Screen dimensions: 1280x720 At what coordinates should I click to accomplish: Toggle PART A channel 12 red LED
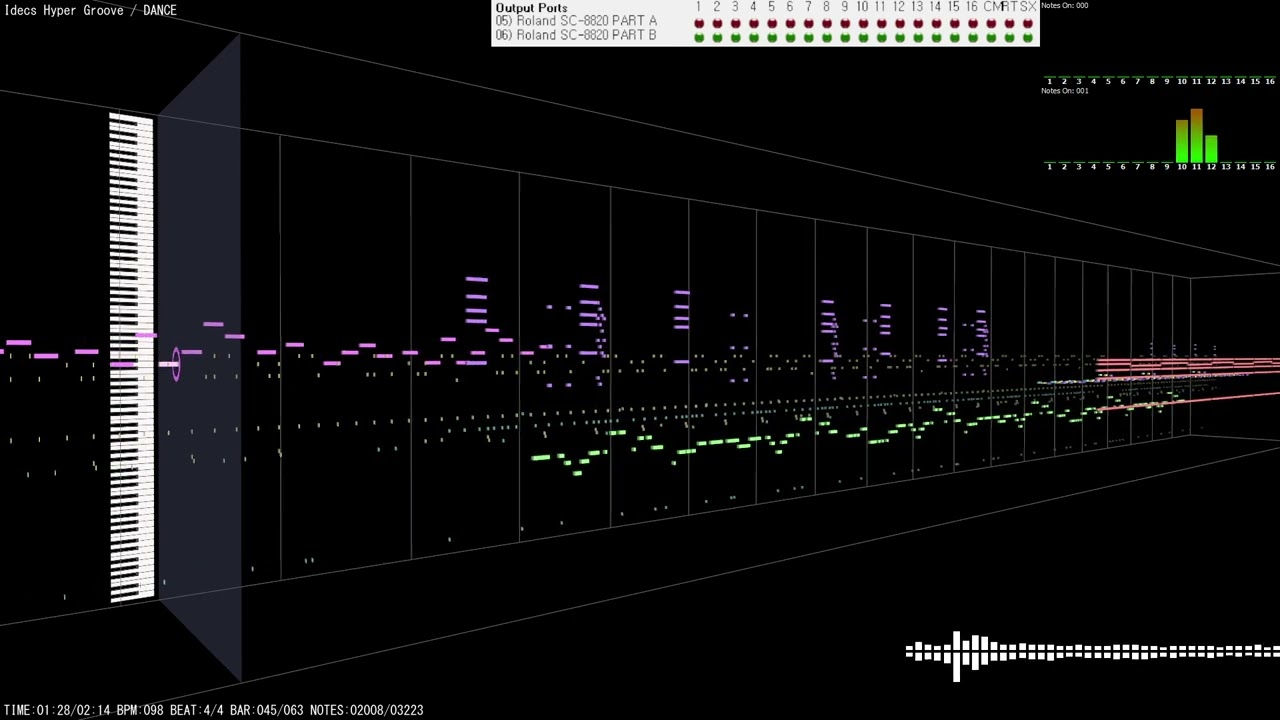point(899,23)
